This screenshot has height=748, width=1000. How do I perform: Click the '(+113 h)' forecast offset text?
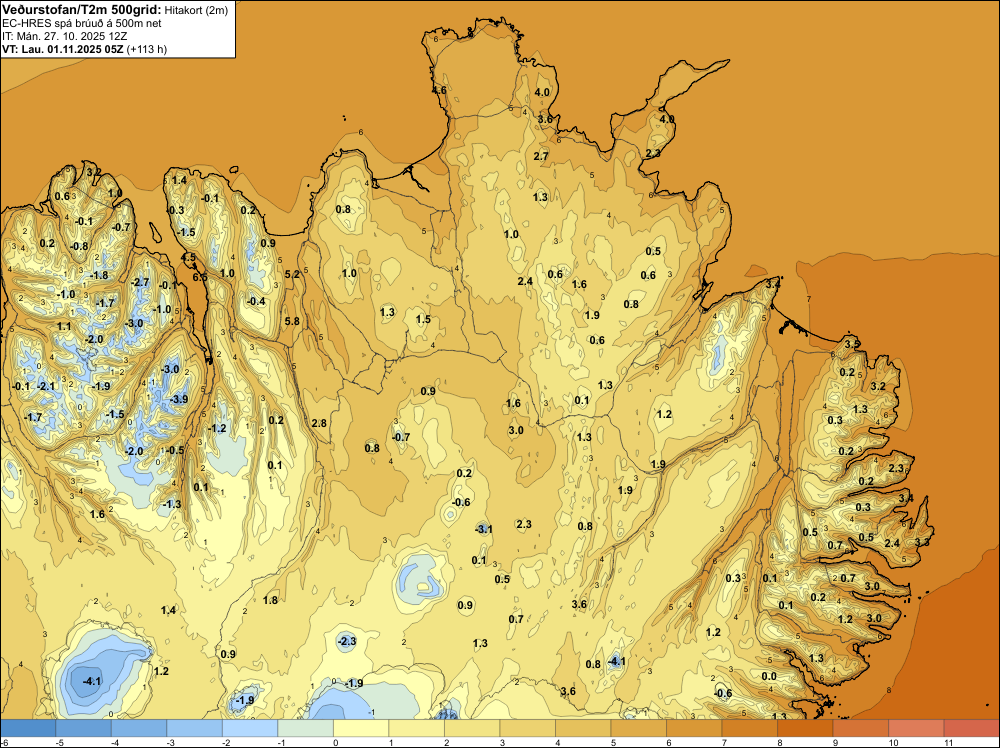[x=147, y=49]
